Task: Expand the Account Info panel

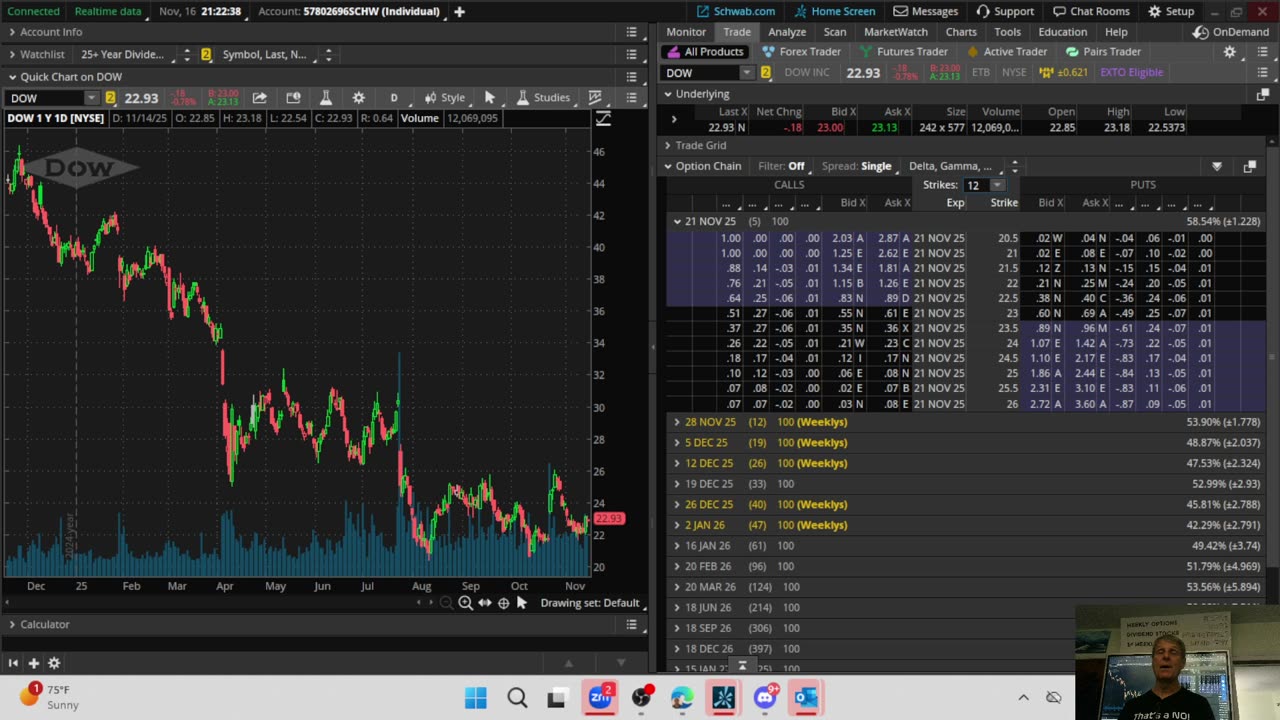Action: pos(12,32)
